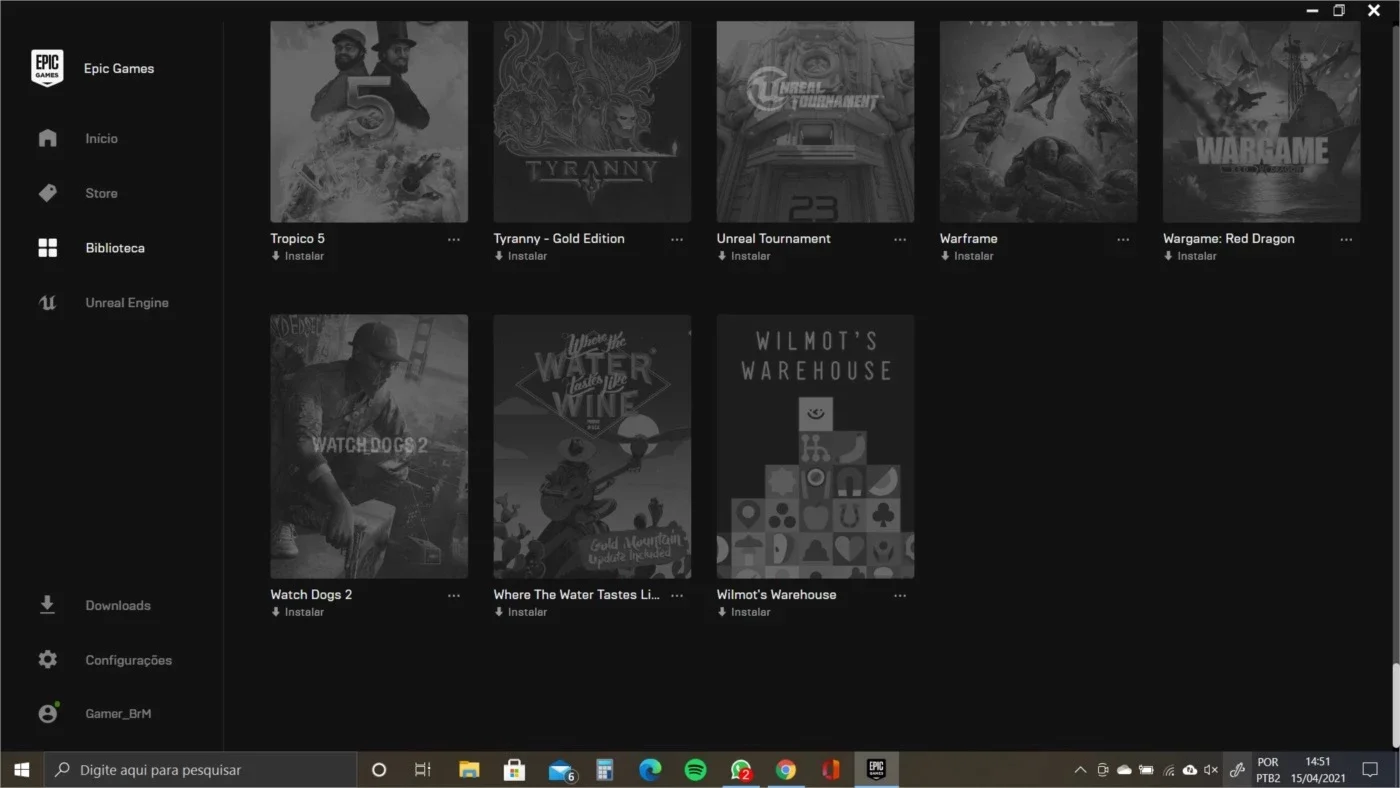Open Wilmot's Warehouse three-dots menu
1400x788 pixels.
point(900,595)
